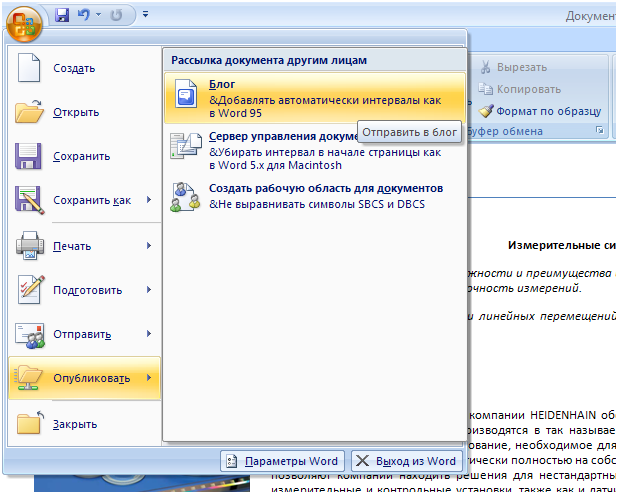The width and height of the screenshot is (618, 494).
Task: Click the Копировать label in the ribbon
Action: 529,89
